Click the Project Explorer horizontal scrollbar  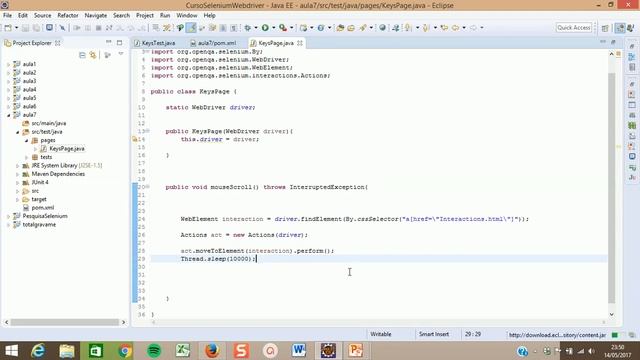click(x=64, y=322)
